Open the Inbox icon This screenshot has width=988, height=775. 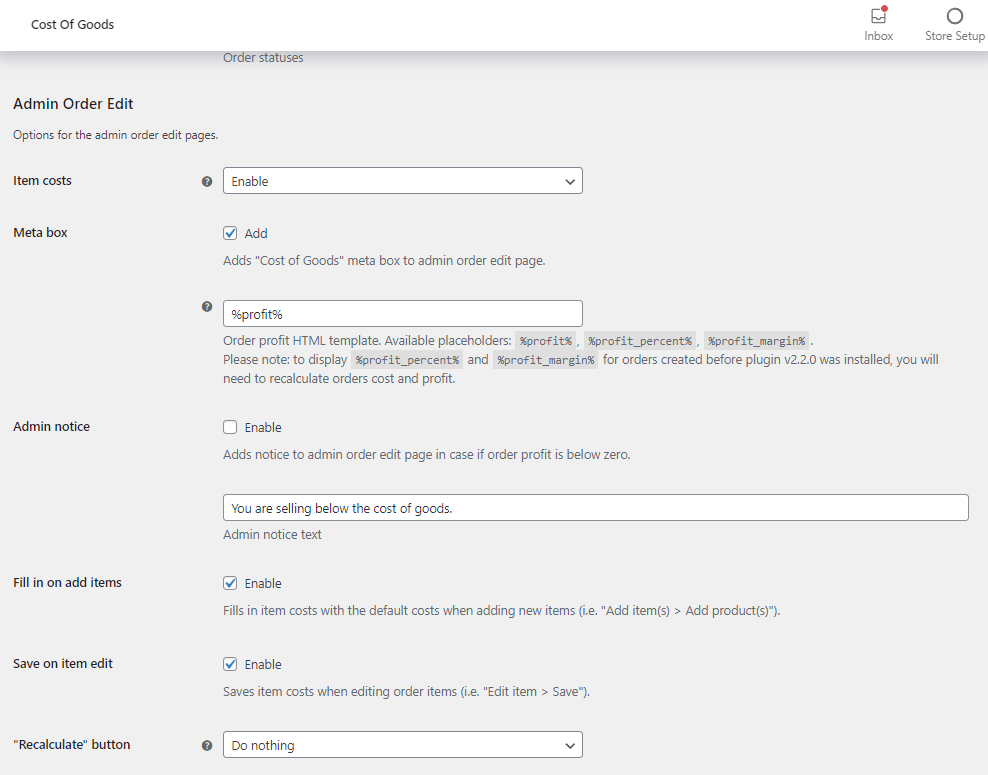(878, 15)
